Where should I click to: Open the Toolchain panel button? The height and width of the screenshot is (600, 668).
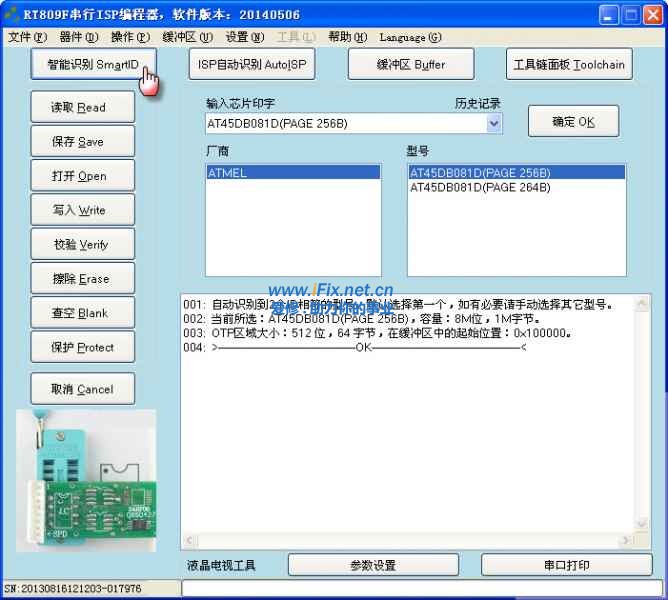click(x=569, y=64)
